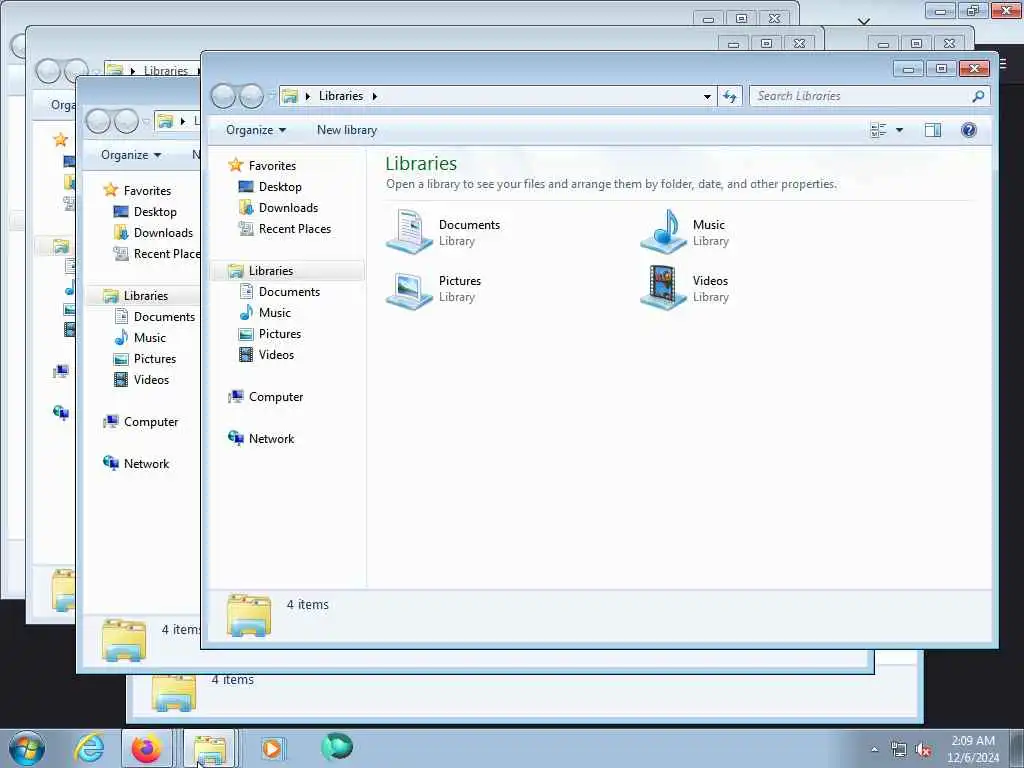Show hidden system tray icons
Image resolution: width=1024 pixels, height=768 pixels.
click(874, 750)
